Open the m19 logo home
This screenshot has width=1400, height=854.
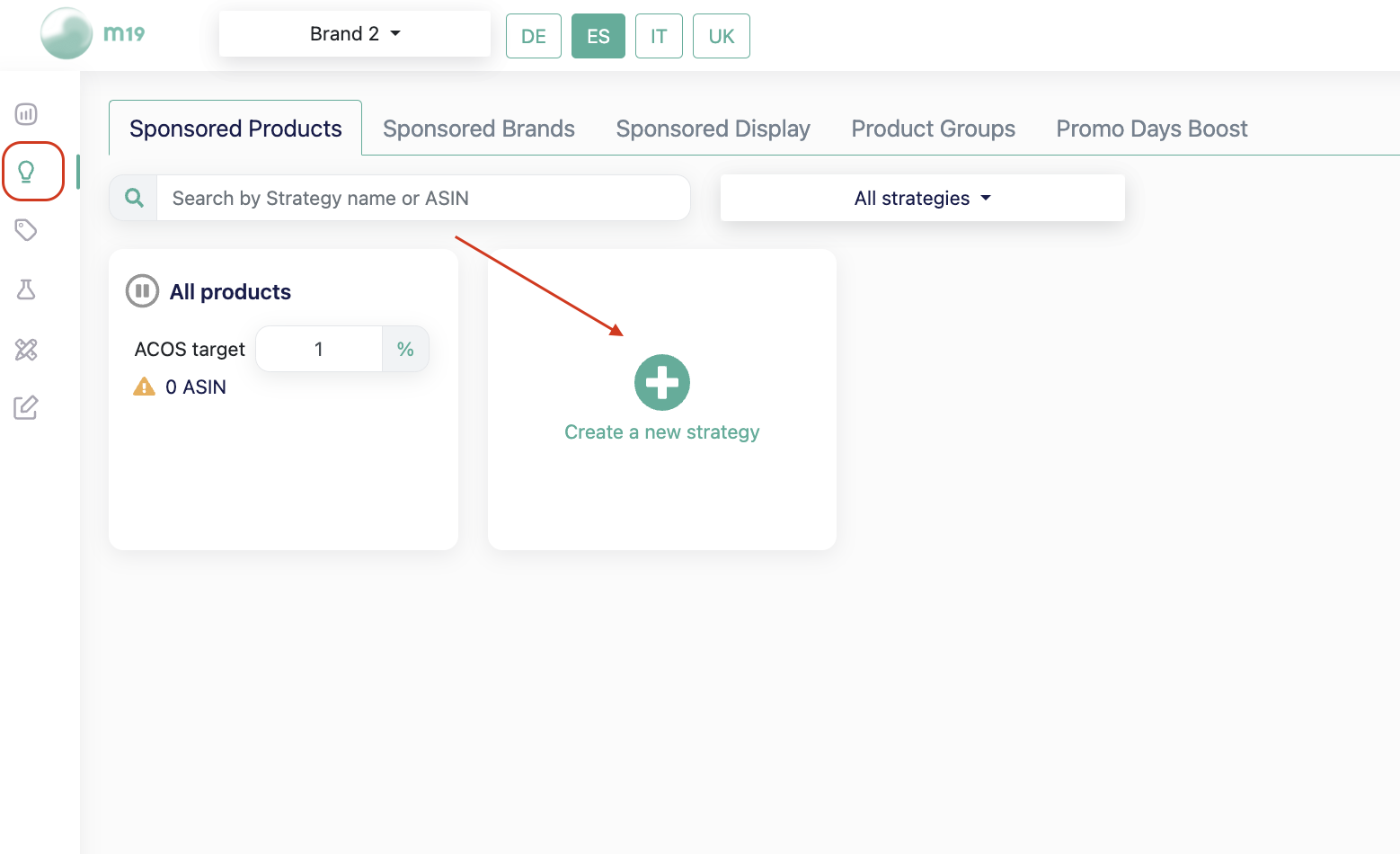click(93, 34)
